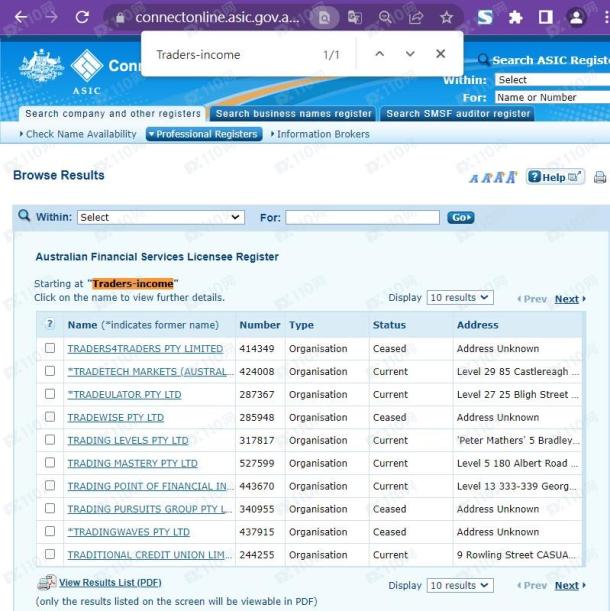Click the browser address bar URL
The image size is (610, 611).
(x=217, y=17)
